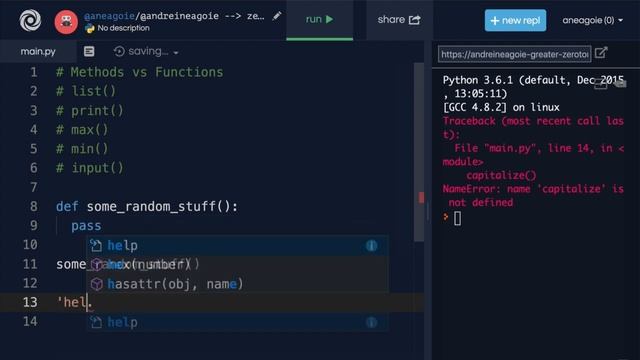
Task: Click the '# max()' comment line
Action: pos(82,130)
